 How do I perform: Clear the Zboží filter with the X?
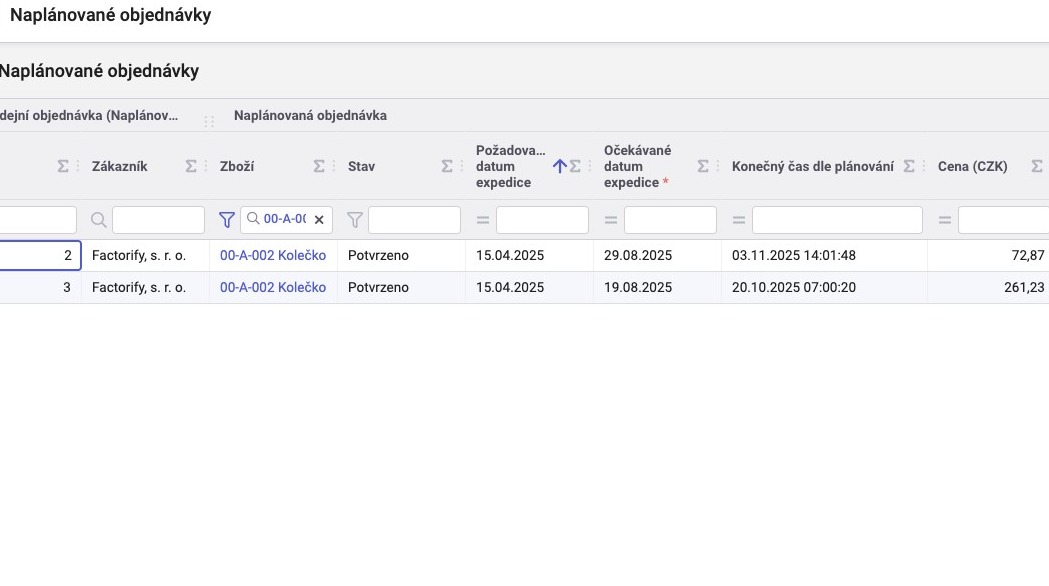coord(320,220)
